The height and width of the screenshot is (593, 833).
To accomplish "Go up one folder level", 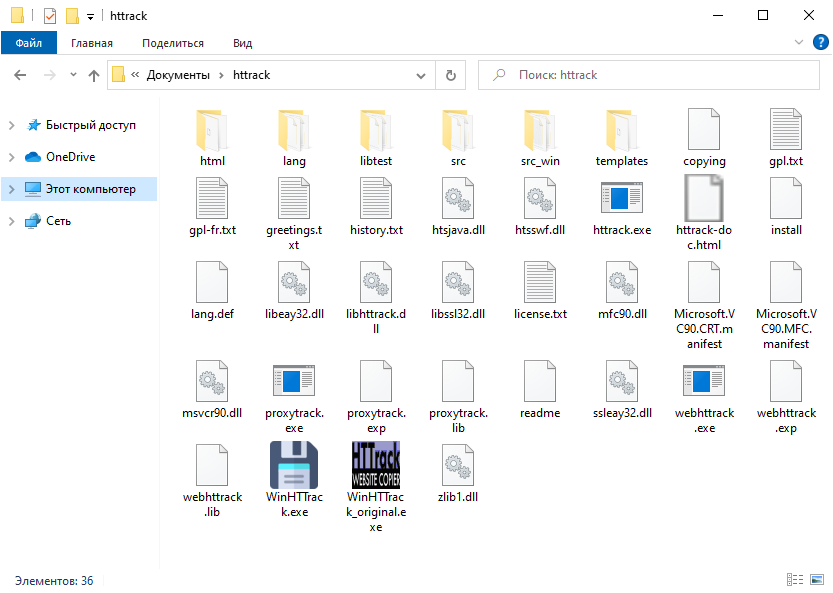I will coord(94,75).
